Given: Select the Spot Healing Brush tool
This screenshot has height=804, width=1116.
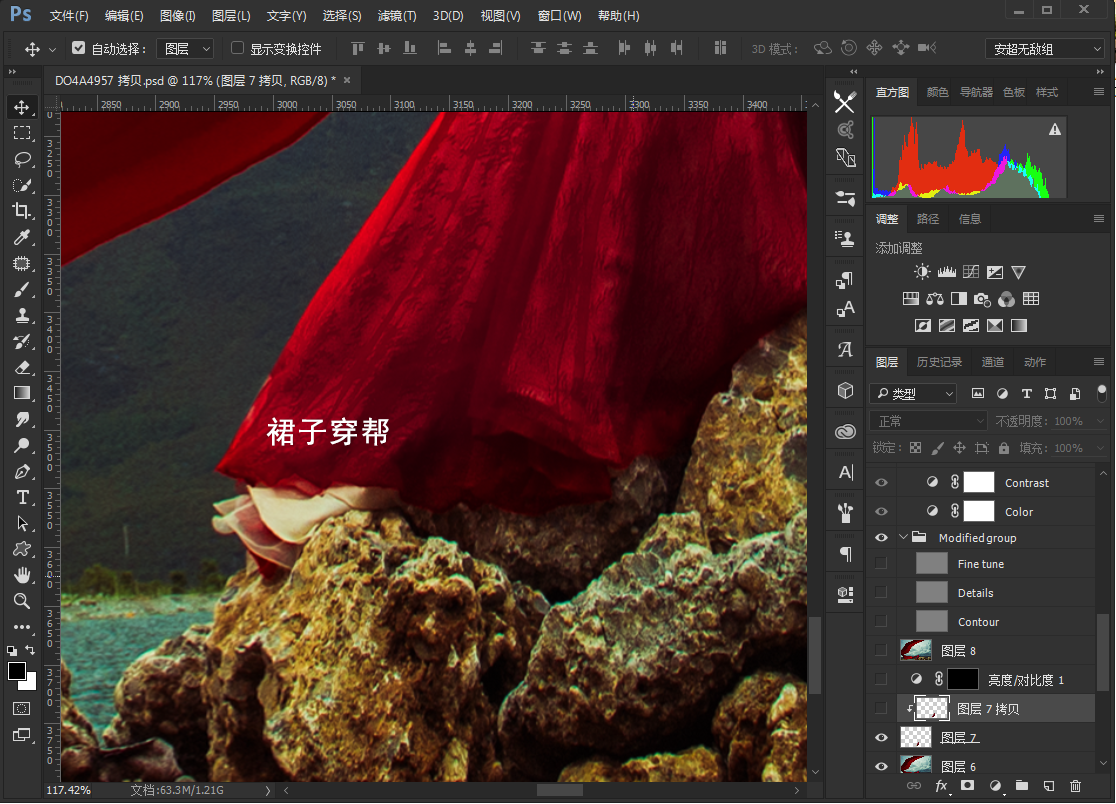Looking at the screenshot, I should pyautogui.click(x=21, y=263).
